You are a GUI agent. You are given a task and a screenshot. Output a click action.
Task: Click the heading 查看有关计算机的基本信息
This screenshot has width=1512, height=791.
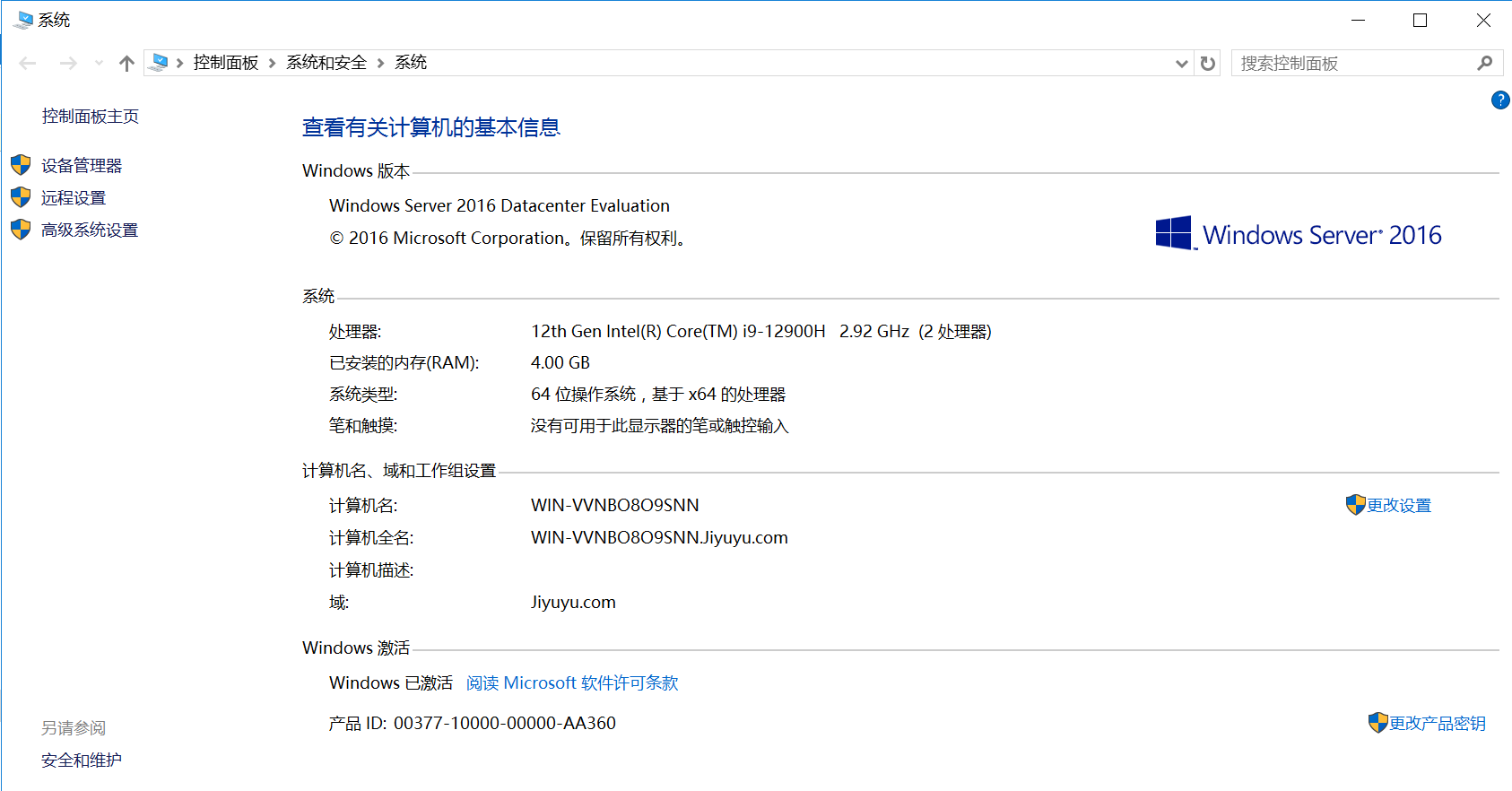pyautogui.click(x=431, y=128)
